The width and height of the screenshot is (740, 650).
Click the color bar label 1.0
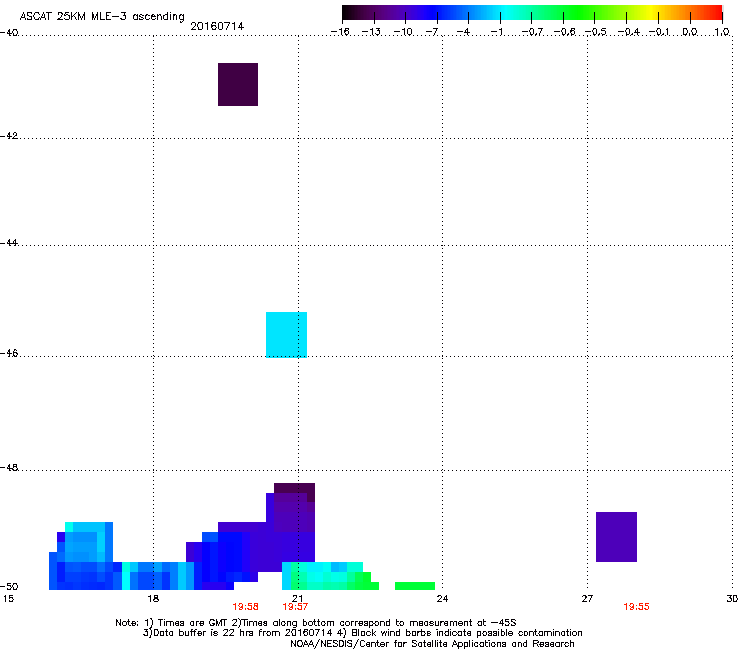point(722,32)
